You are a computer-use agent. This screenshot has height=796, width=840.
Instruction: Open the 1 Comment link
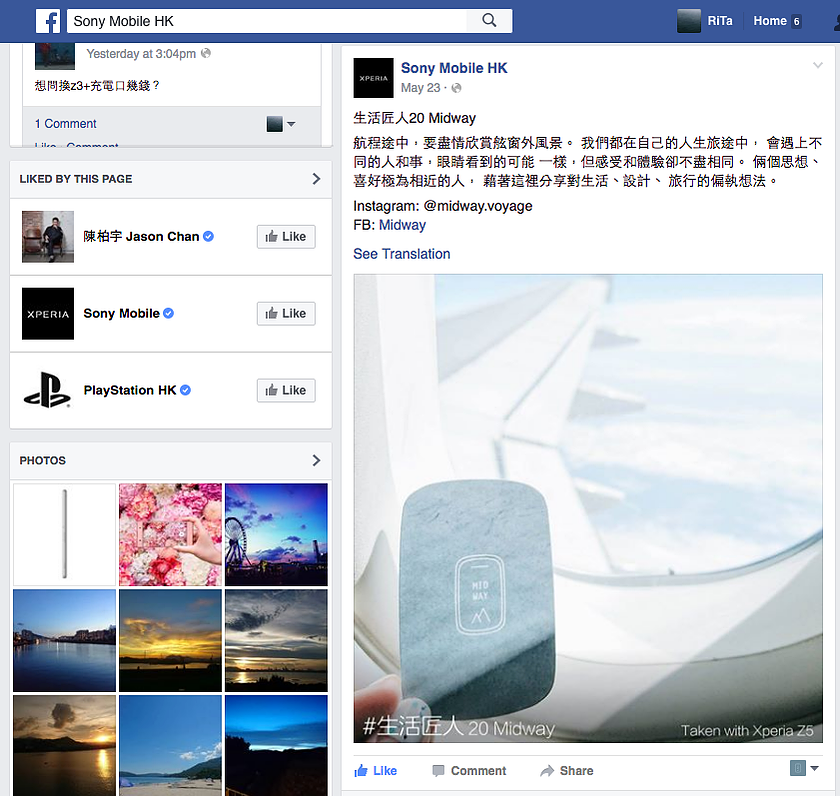(65, 124)
